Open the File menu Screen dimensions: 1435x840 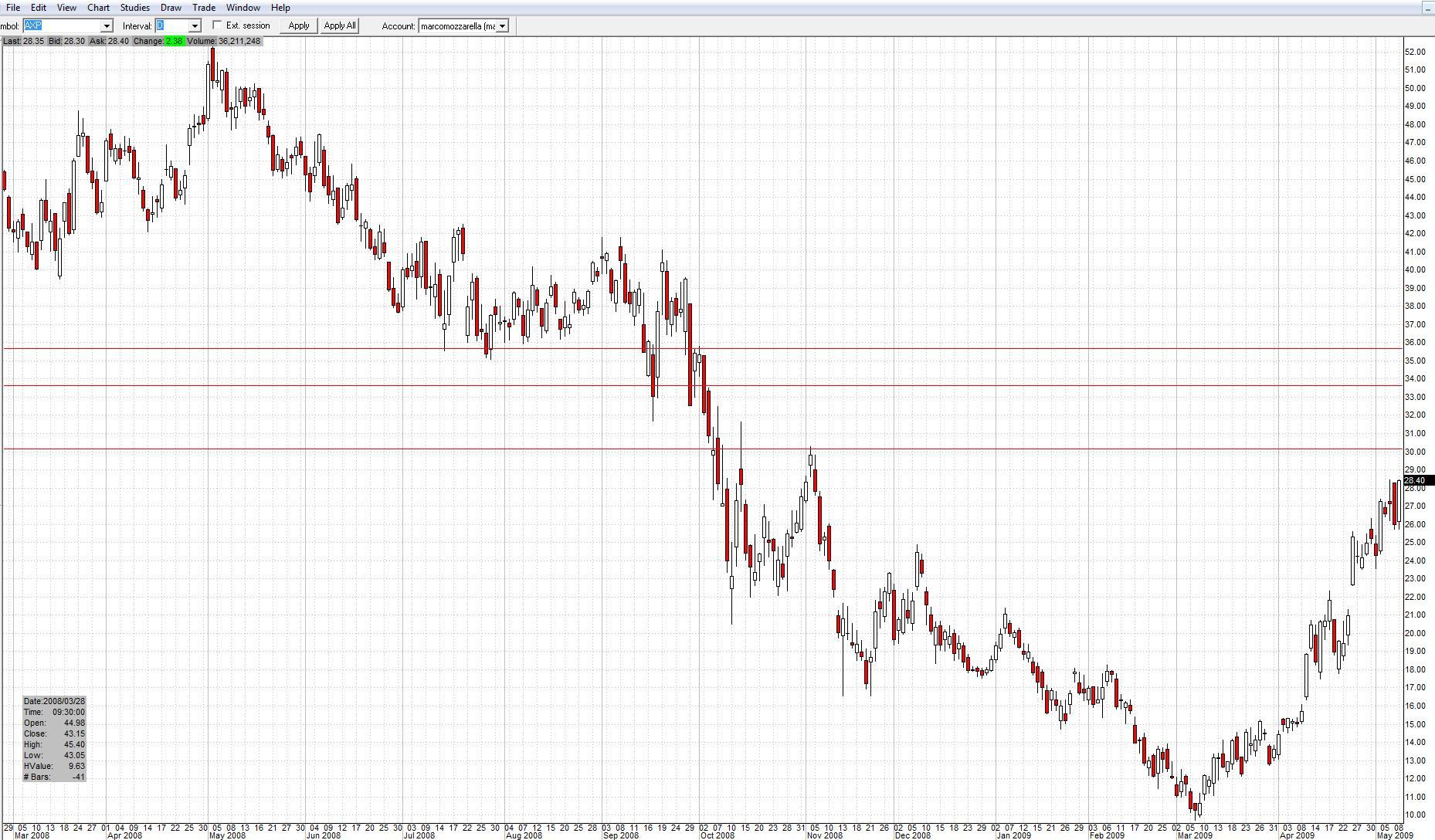click(x=12, y=8)
